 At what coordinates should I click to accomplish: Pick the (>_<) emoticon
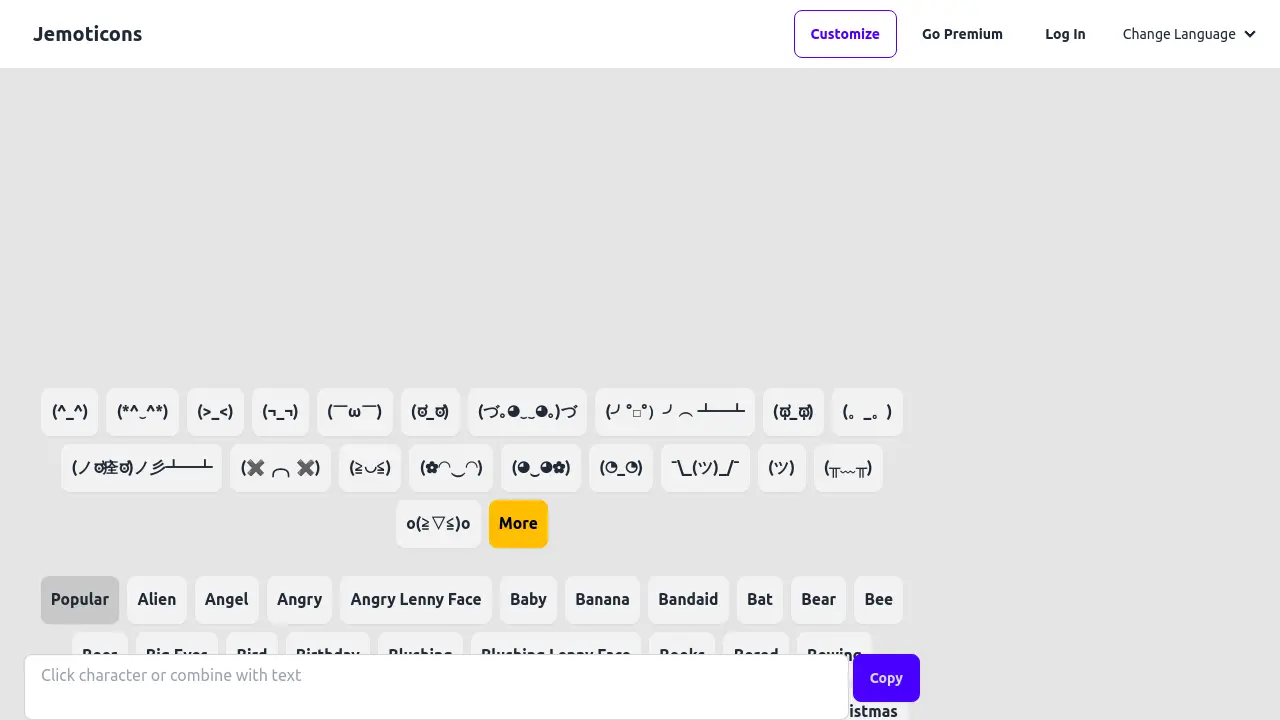(215, 412)
